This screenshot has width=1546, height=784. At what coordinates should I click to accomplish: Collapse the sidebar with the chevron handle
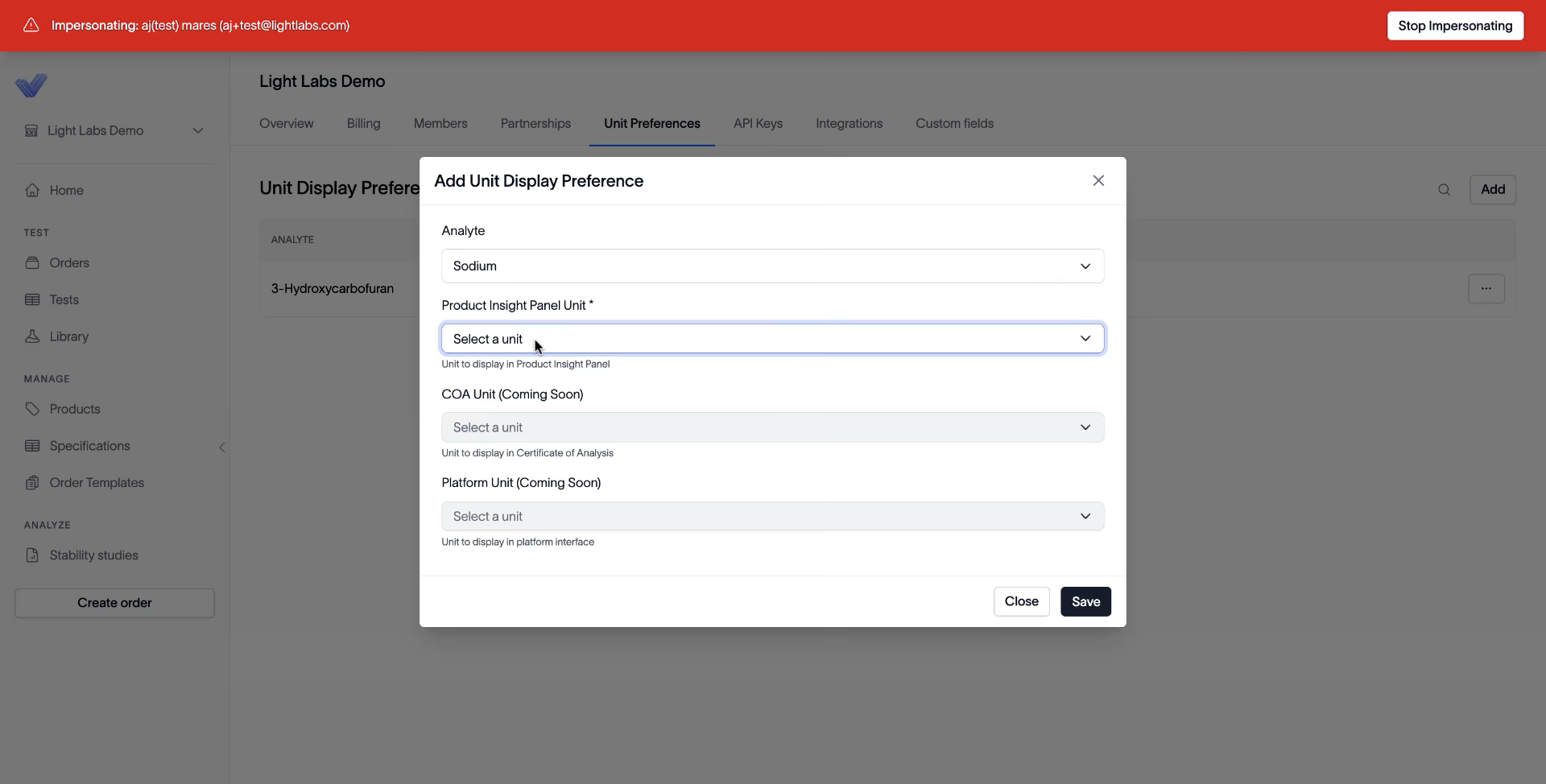[x=222, y=448]
